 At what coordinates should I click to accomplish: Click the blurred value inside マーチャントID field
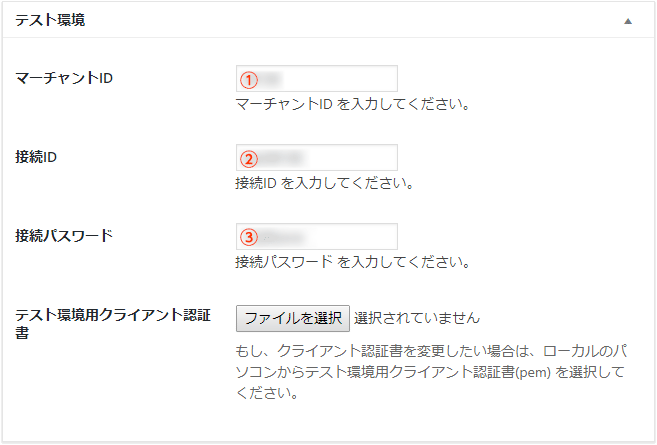pyautogui.click(x=271, y=79)
